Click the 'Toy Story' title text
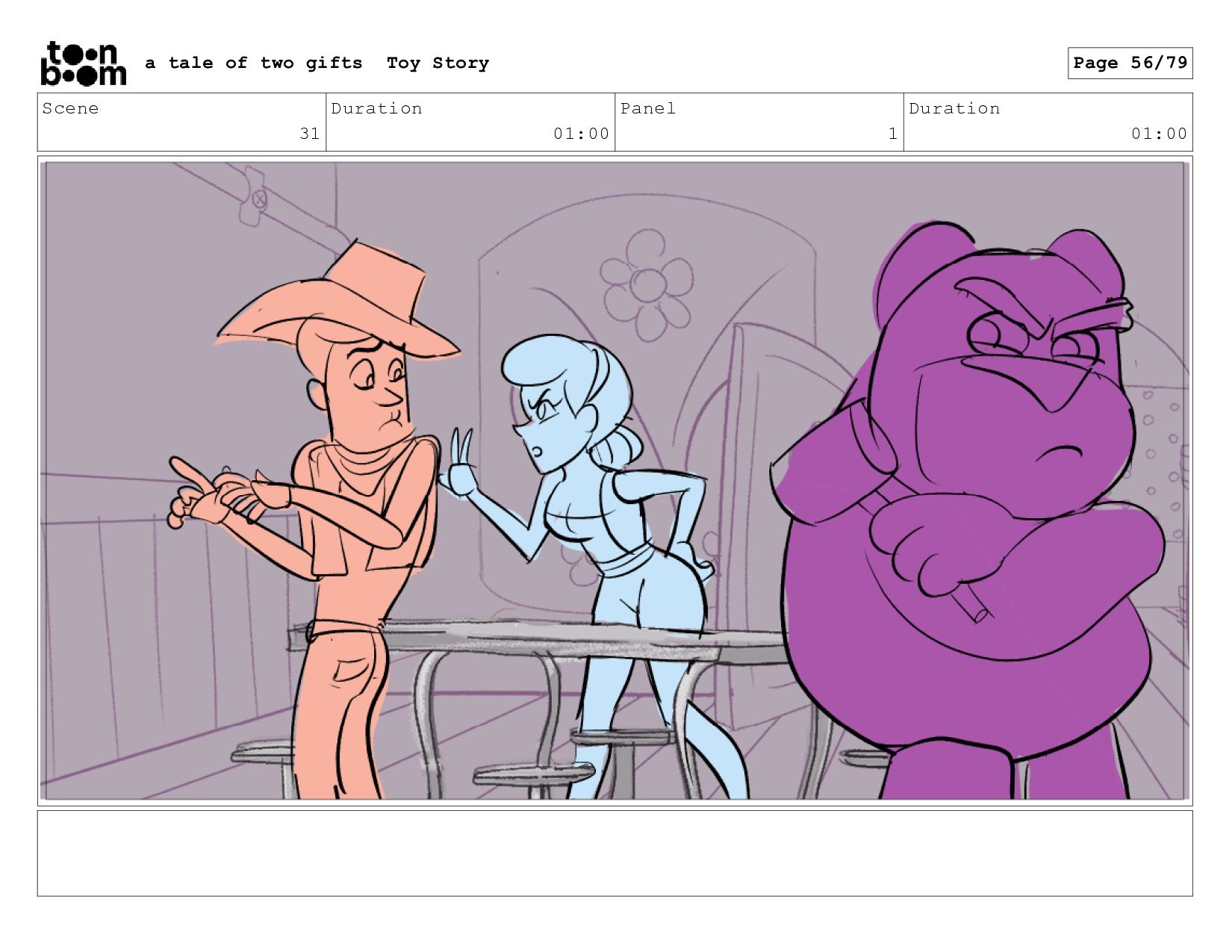1232x952 pixels. [438, 63]
